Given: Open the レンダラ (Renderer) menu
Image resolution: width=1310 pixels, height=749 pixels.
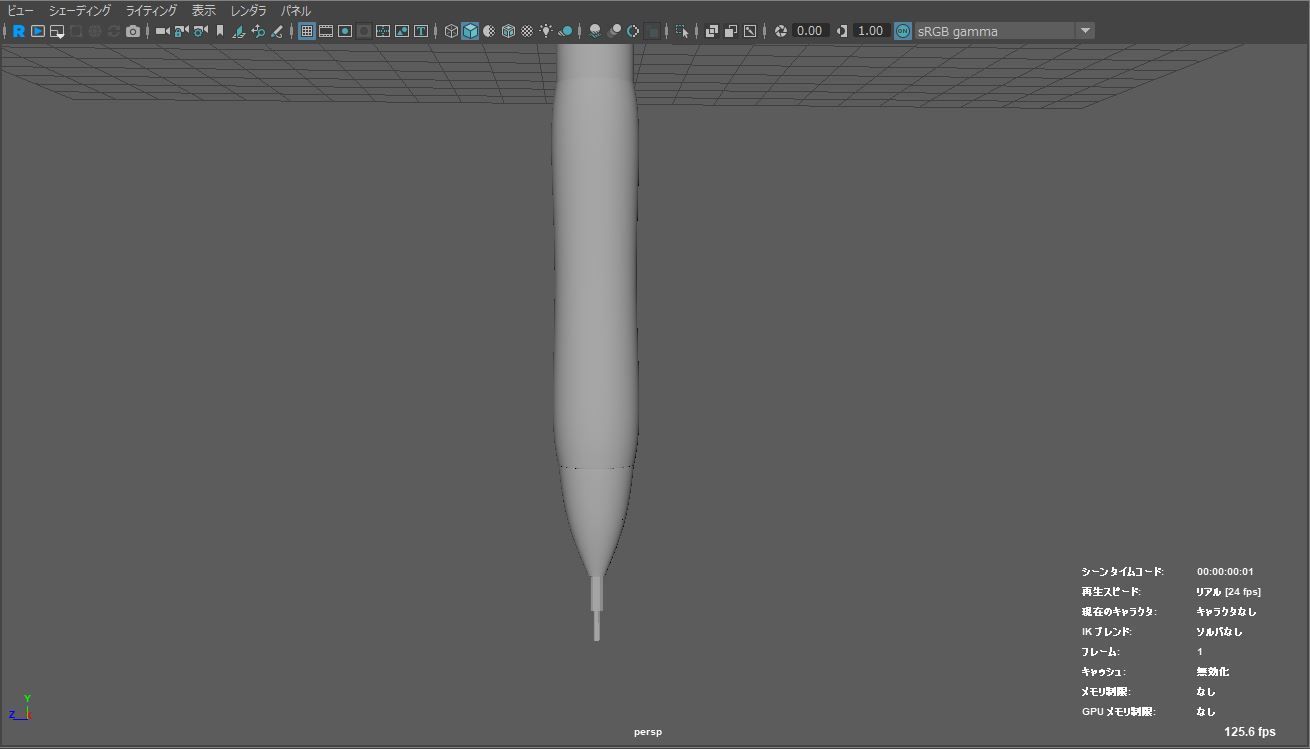Looking at the screenshot, I should 248,10.
